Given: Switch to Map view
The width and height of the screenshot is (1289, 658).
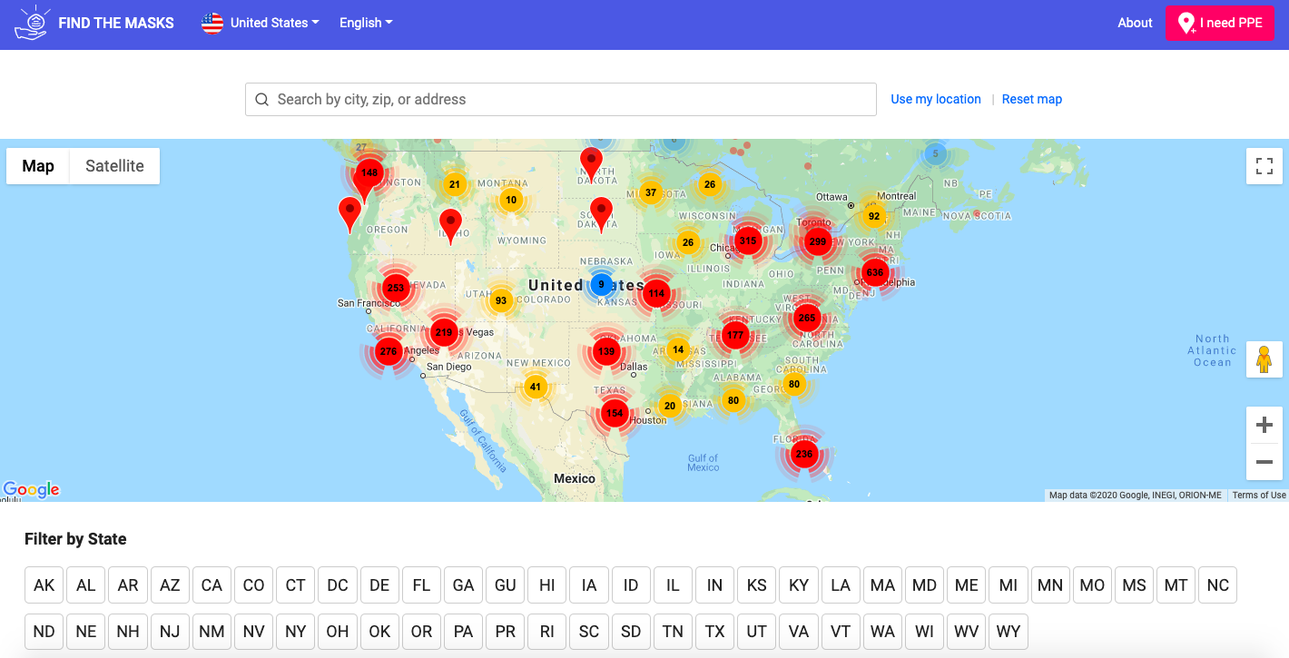Looking at the screenshot, I should (x=38, y=166).
